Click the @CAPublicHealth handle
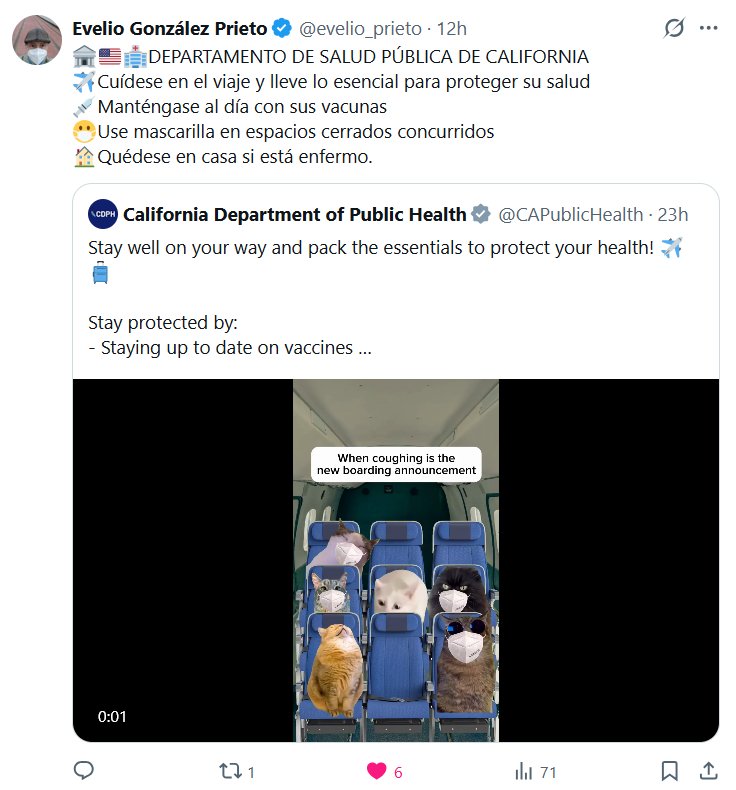 pyautogui.click(x=570, y=214)
